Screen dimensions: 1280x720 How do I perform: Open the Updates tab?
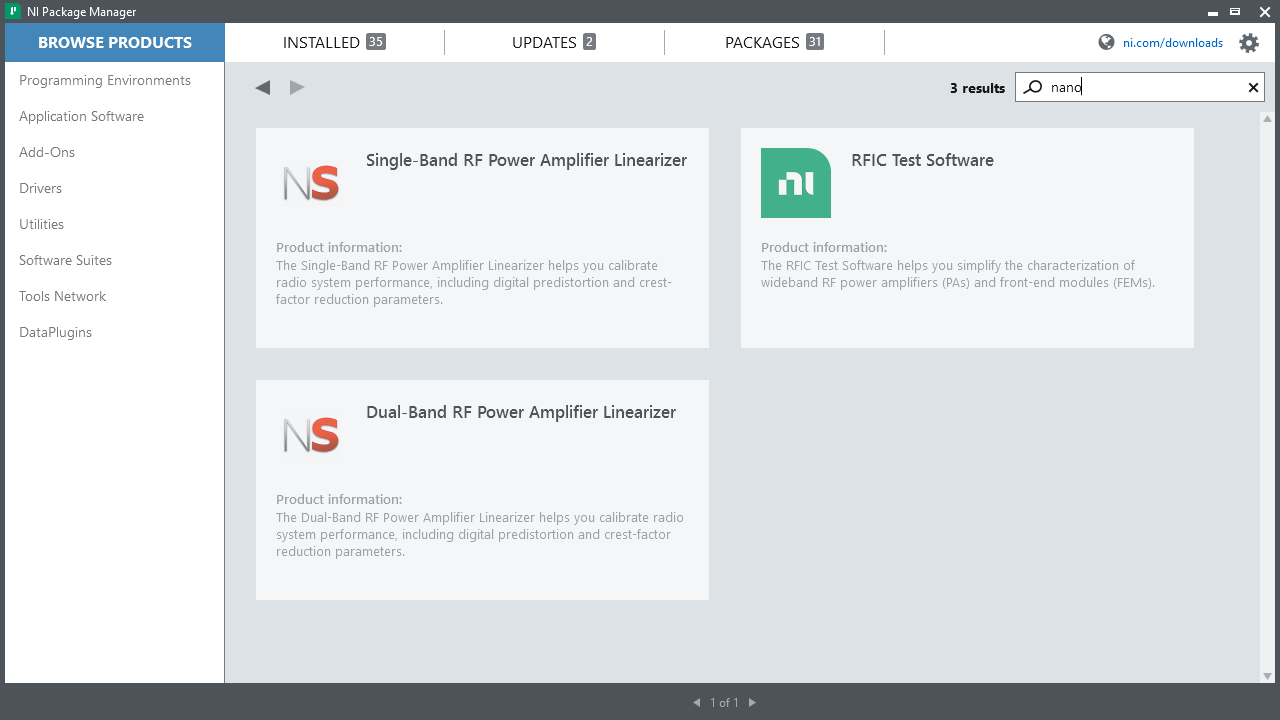[x=554, y=42]
